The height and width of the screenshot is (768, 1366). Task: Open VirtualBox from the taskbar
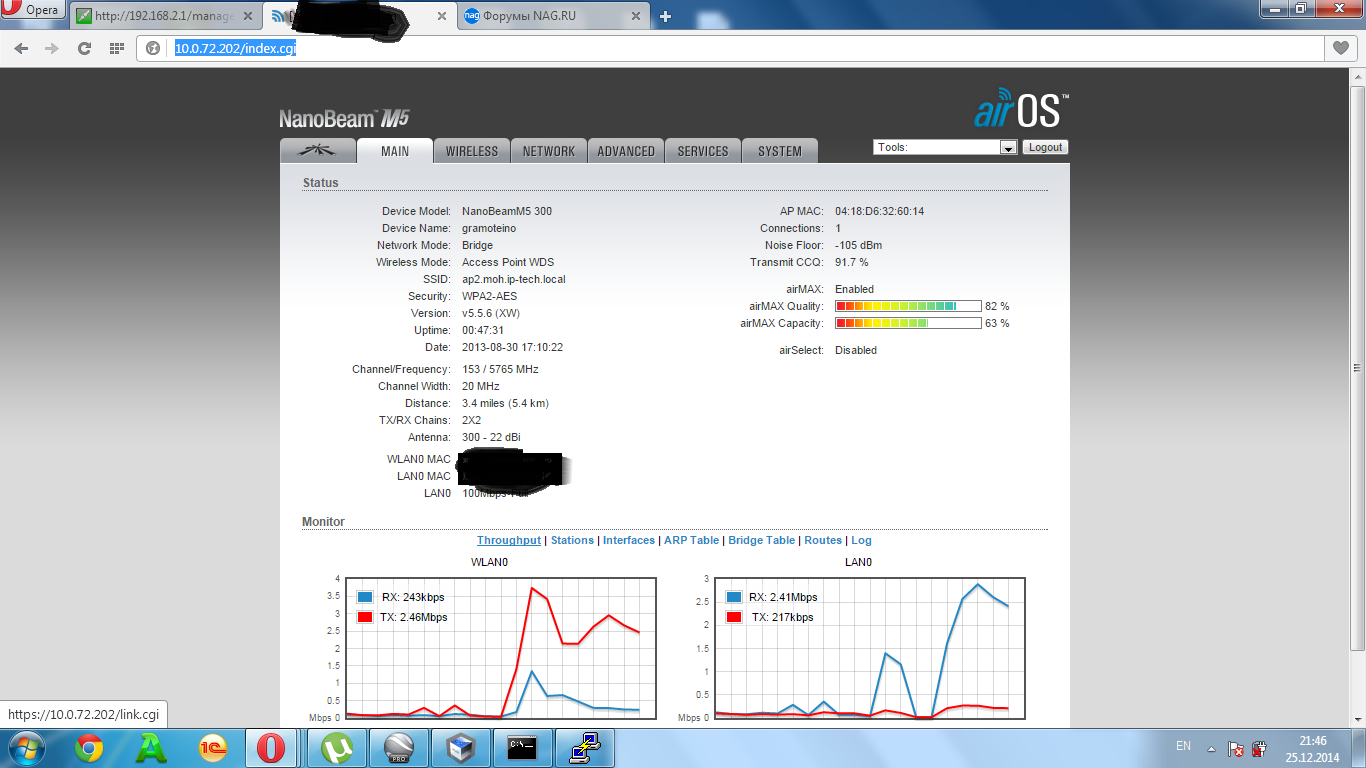(460, 748)
